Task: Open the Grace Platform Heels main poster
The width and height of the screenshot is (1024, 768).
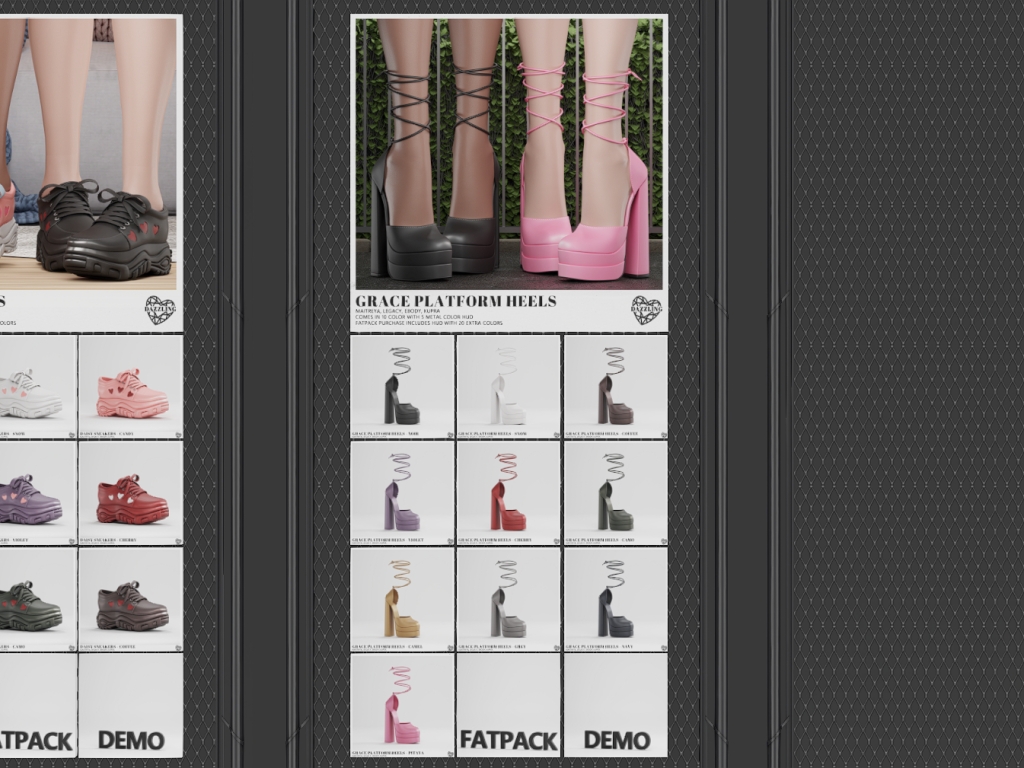Action: click(508, 155)
